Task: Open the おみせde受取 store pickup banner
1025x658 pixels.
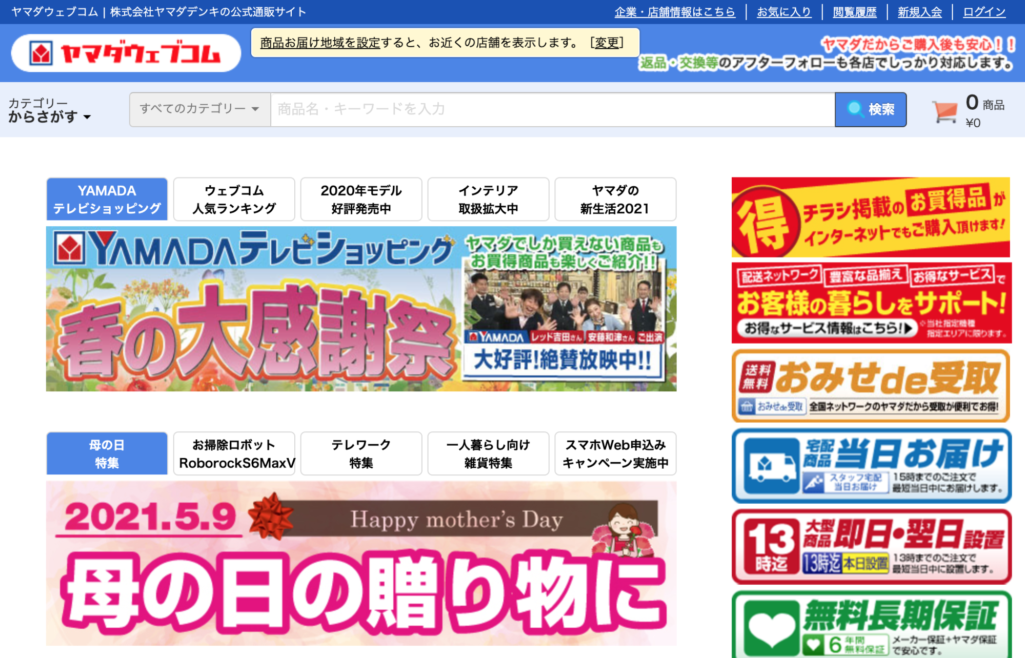Action: click(870, 385)
